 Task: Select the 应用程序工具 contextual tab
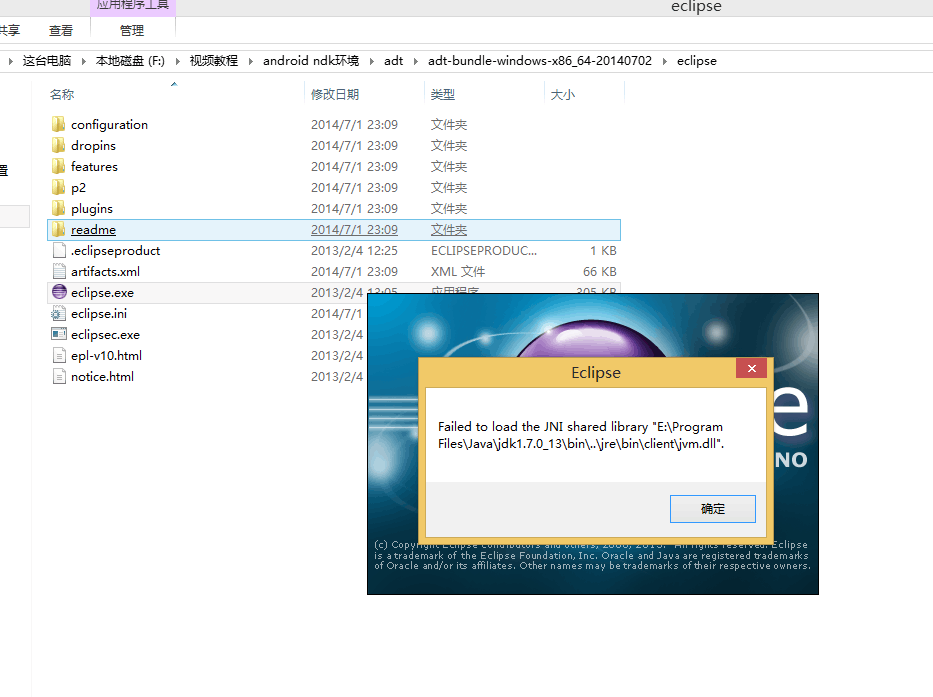[133, 6]
